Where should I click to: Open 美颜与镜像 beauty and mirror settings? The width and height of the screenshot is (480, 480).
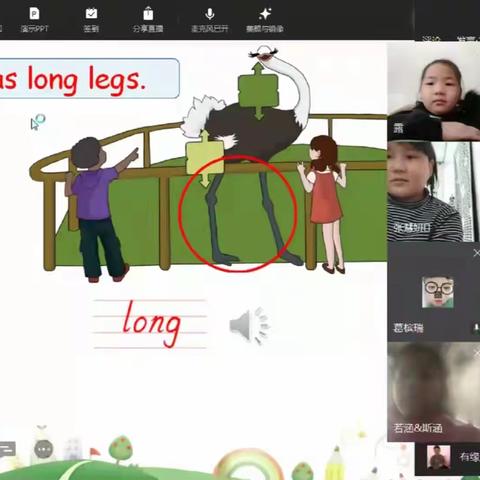tap(265, 20)
